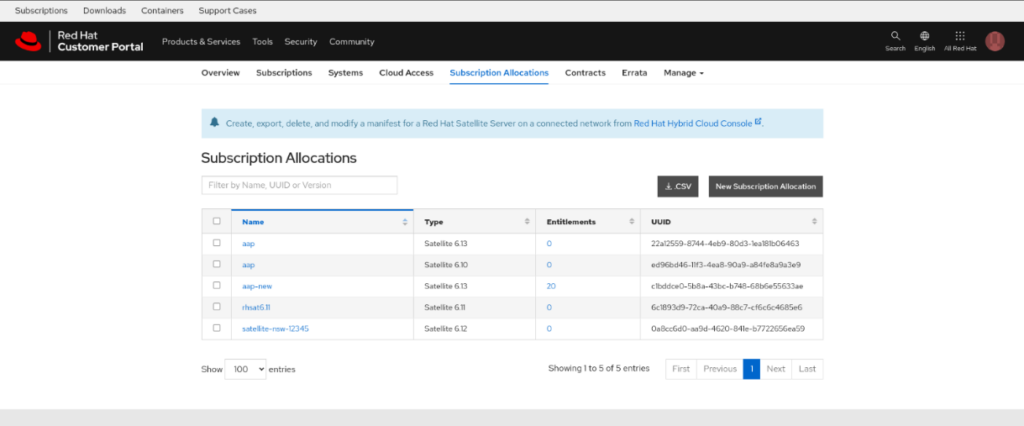The image size is (1024, 426).
Task: Click the 20 entitlements link for aap-new
Action: pos(551,286)
